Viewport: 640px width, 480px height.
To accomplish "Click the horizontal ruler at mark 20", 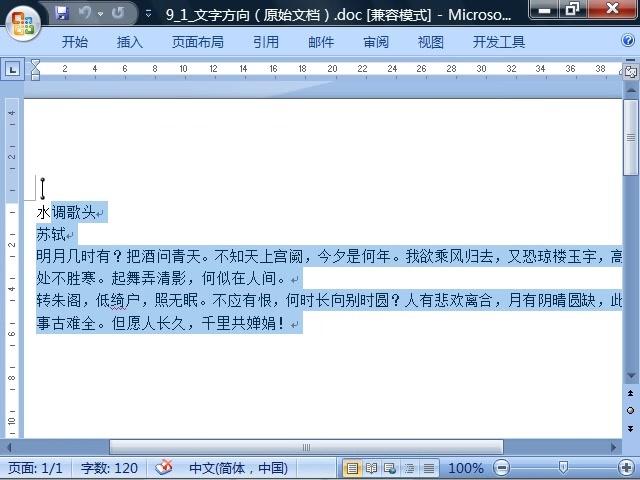I will click(332, 69).
